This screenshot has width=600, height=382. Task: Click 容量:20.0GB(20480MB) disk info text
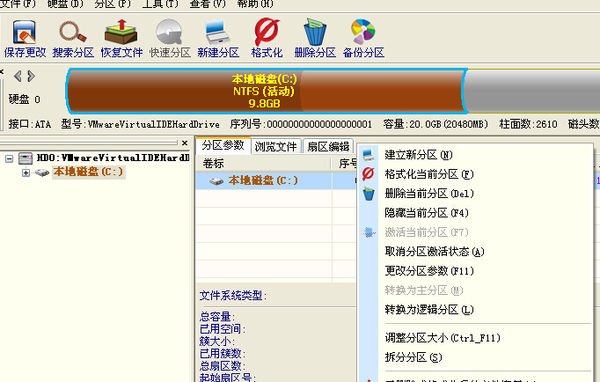click(436, 124)
